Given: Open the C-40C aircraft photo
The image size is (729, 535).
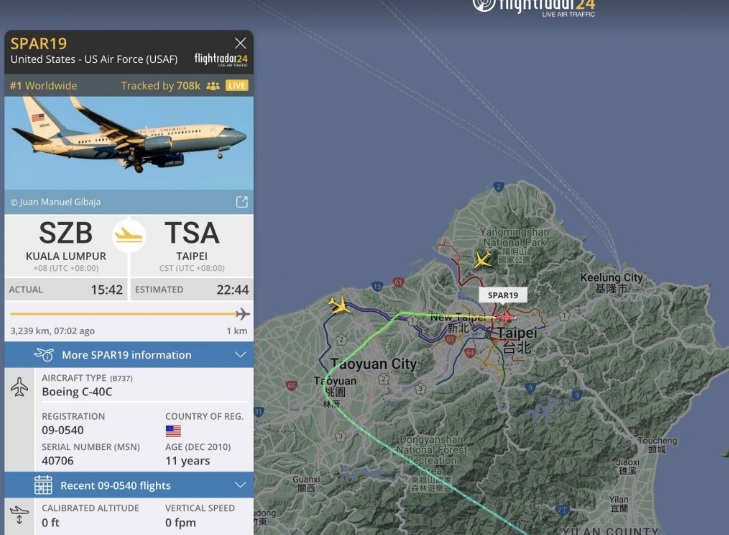Looking at the screenshot, I should pos(129,143).
